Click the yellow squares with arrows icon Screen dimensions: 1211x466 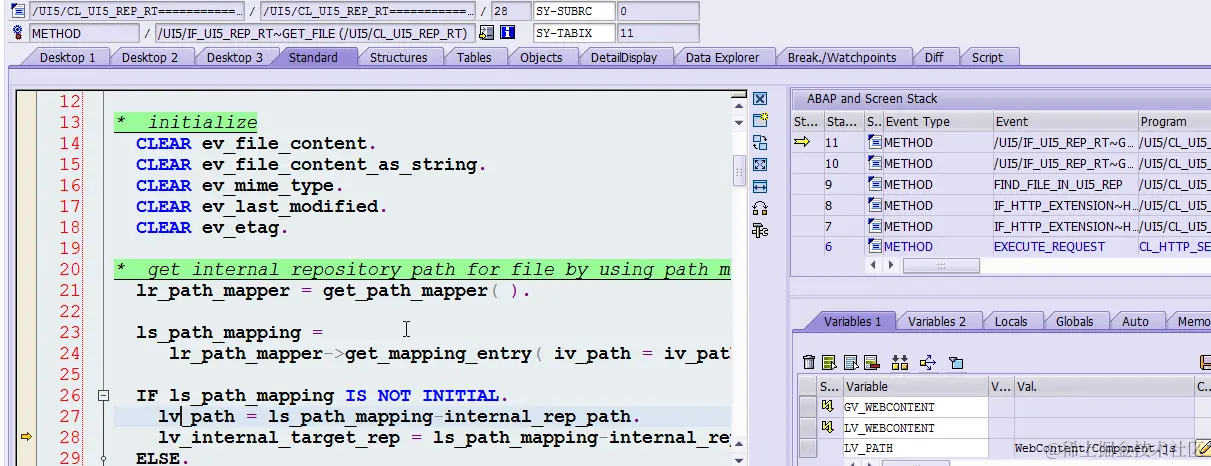point(899,362)
